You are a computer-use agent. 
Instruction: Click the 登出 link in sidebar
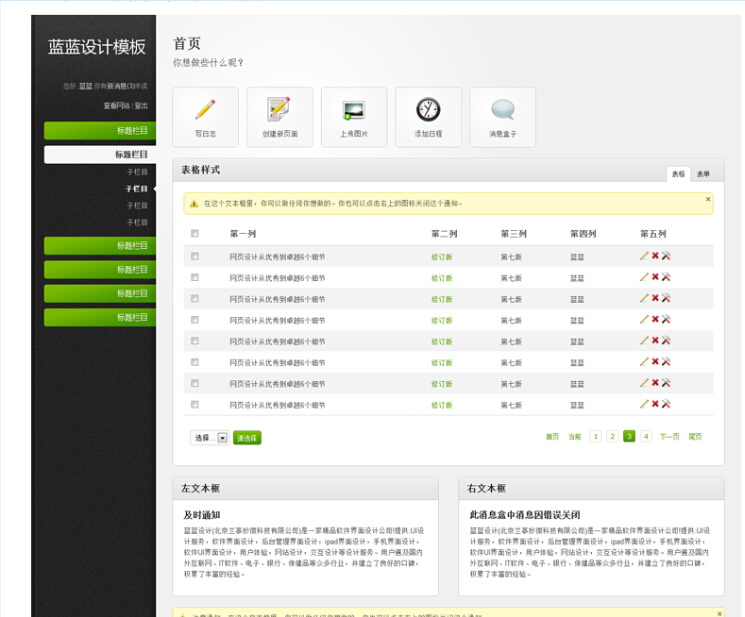[x=141, y=105]
